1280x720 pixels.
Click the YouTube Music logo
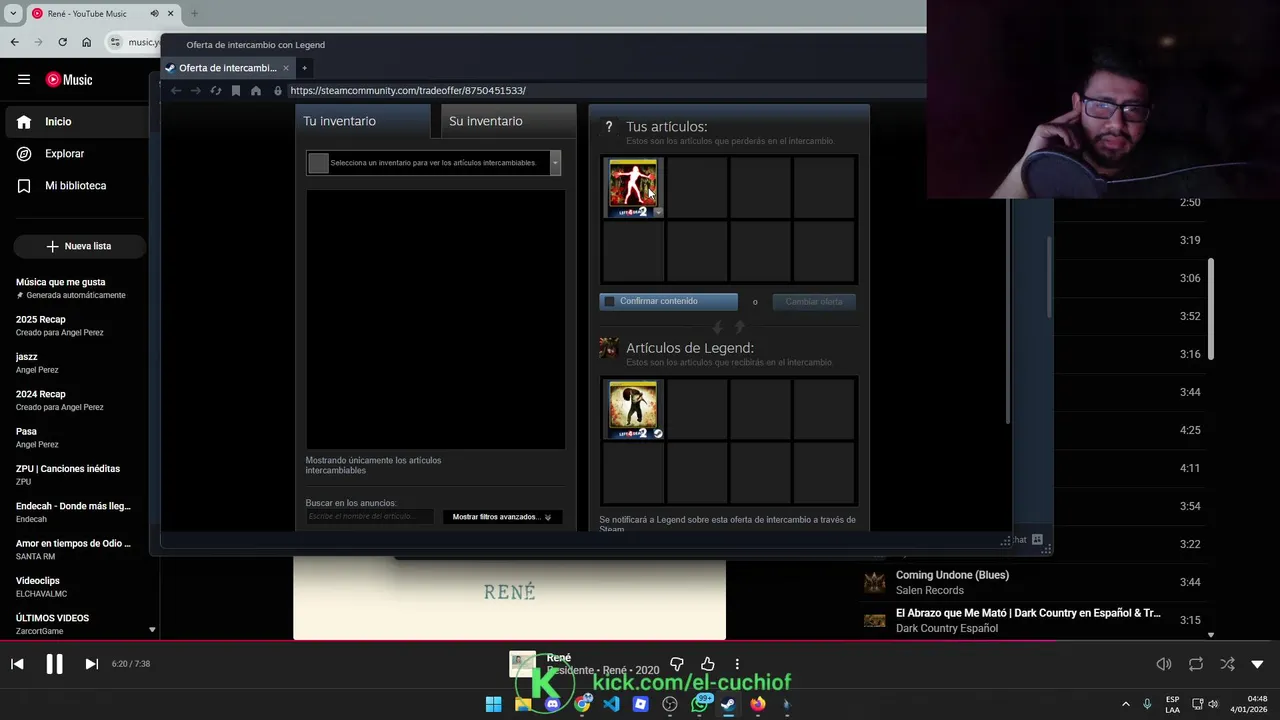(69, 80)
